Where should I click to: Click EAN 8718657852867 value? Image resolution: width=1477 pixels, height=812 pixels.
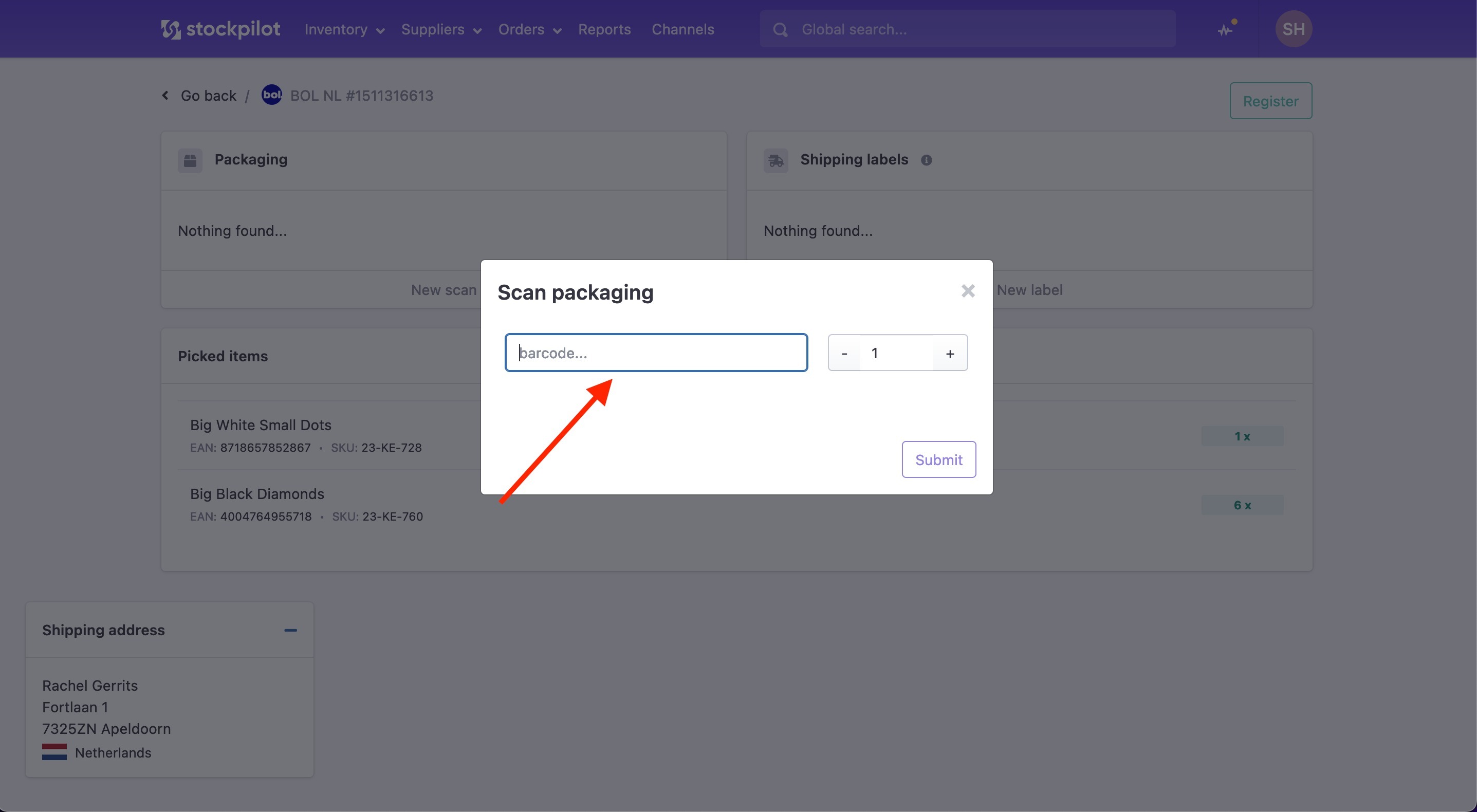[x=266, y=448]
